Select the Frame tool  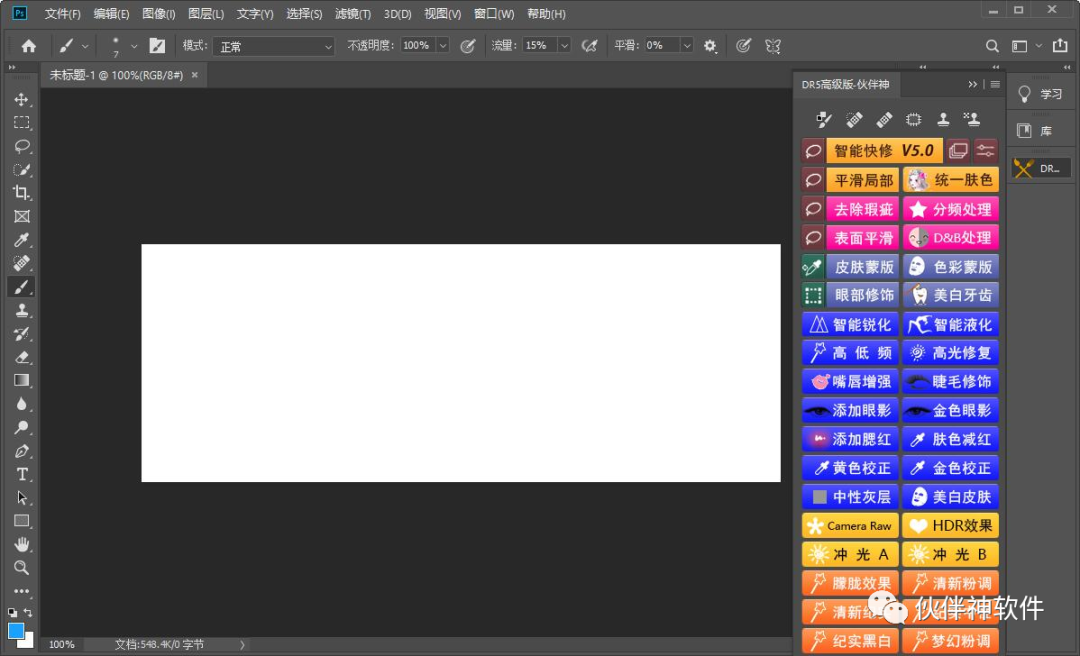pyautogui.click(x=21, y=216)
